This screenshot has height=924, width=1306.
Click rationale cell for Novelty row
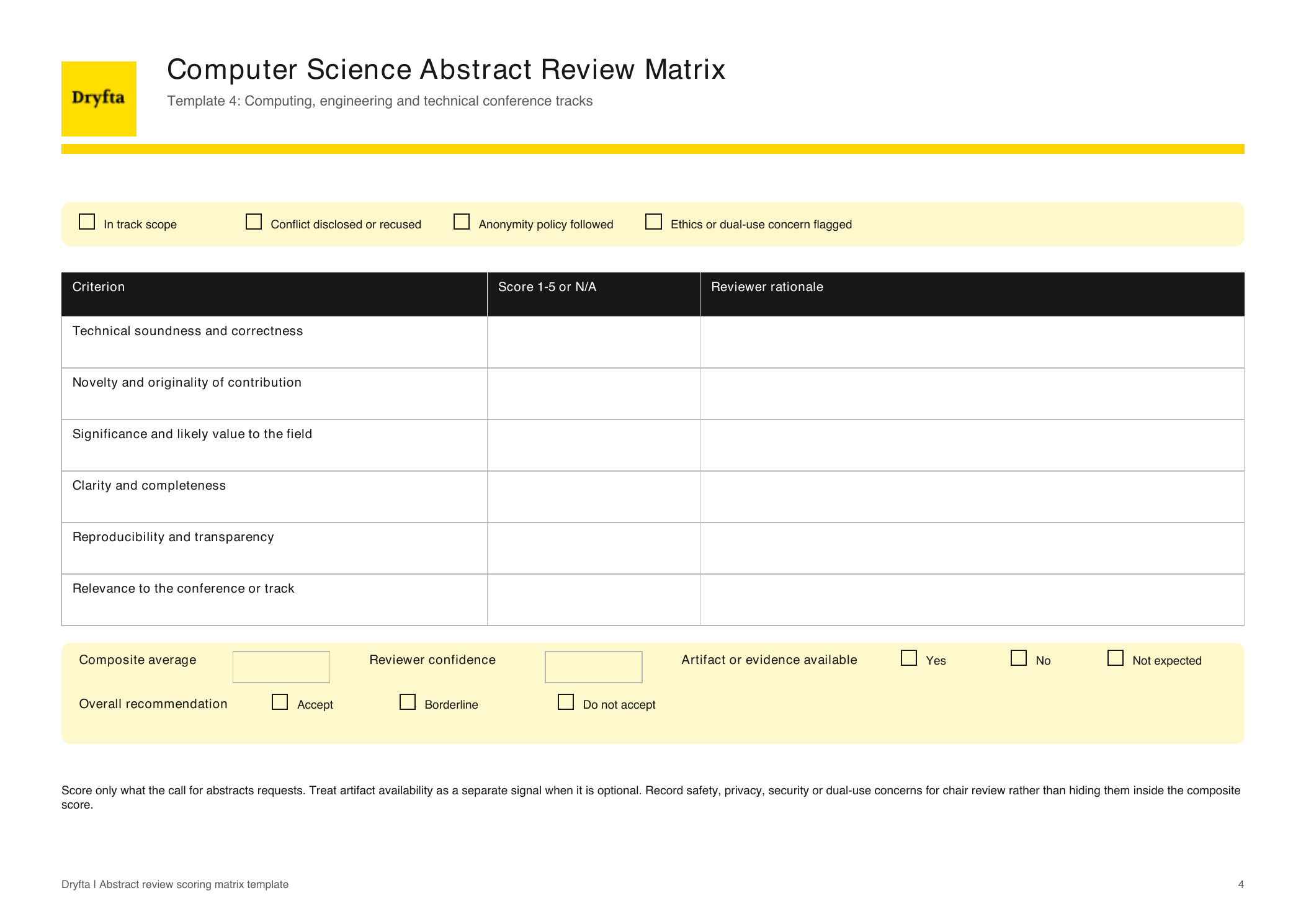[x=972, y=394]
